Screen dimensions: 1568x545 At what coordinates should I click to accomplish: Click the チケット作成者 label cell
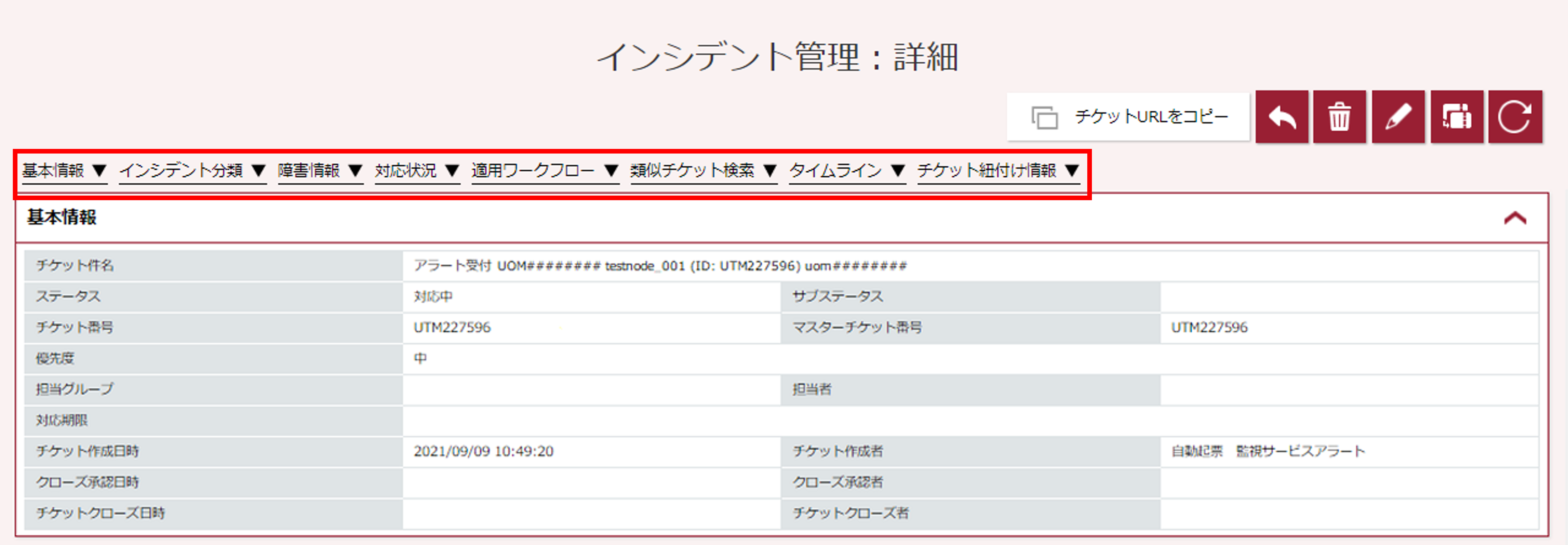(970, 451)
